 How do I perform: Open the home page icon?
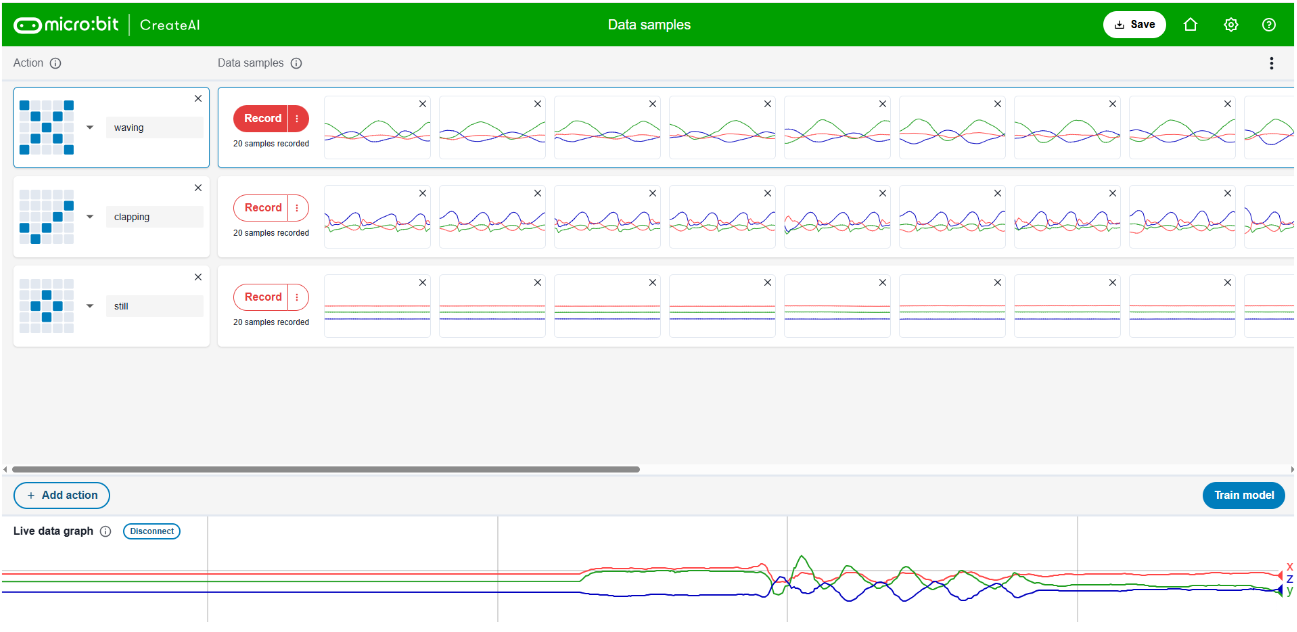pos(1190,25)
